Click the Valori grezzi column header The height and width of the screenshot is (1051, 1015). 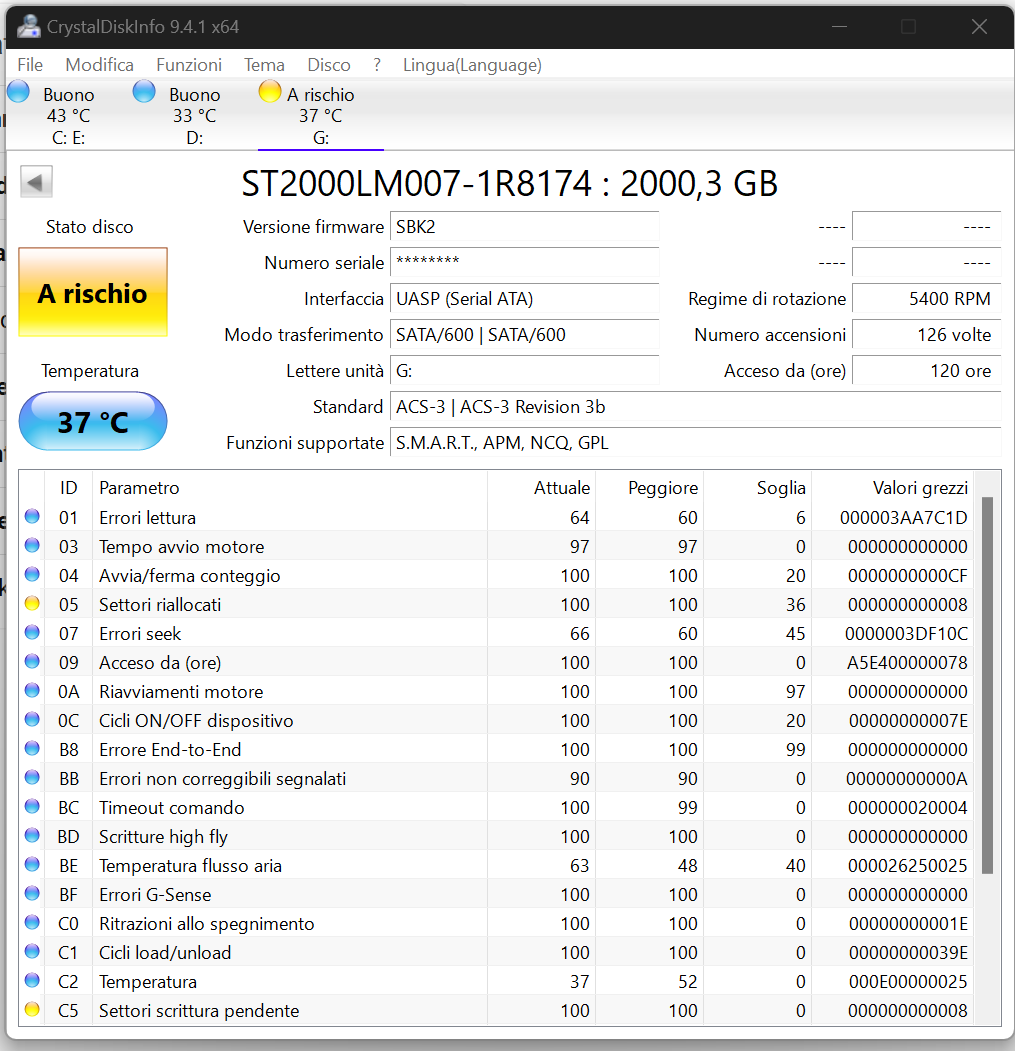click(x=893, y=487)
